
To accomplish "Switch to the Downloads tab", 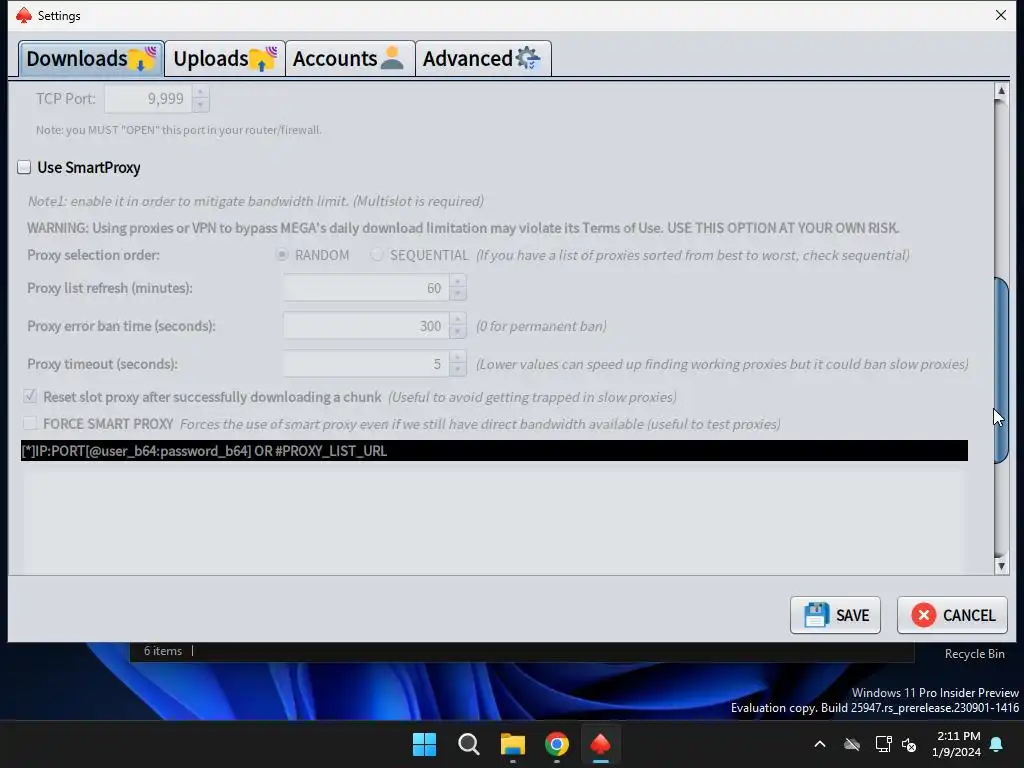I will click(x=91, y=59).
